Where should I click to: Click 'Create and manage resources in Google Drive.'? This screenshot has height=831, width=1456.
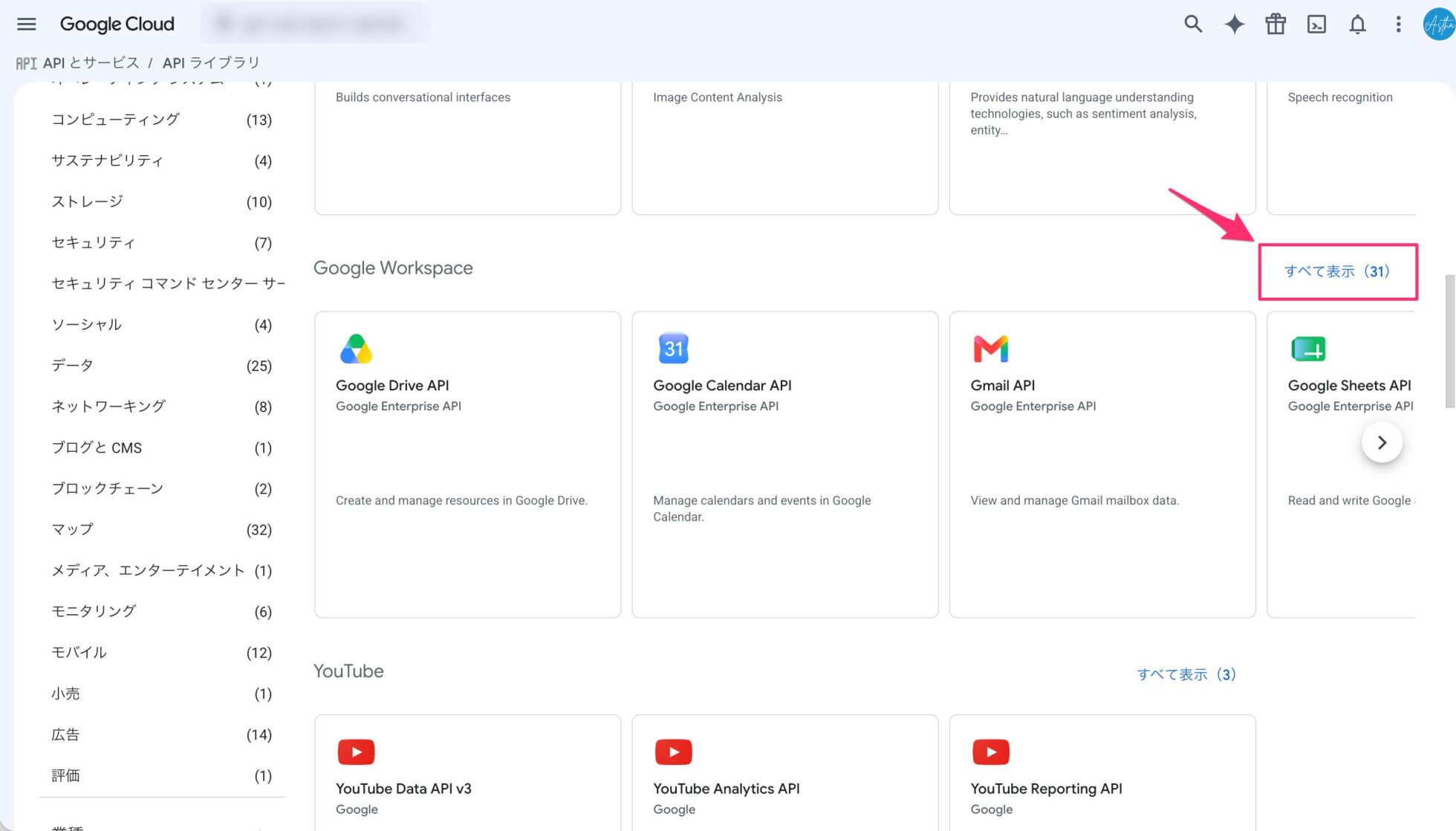(461, 500)
